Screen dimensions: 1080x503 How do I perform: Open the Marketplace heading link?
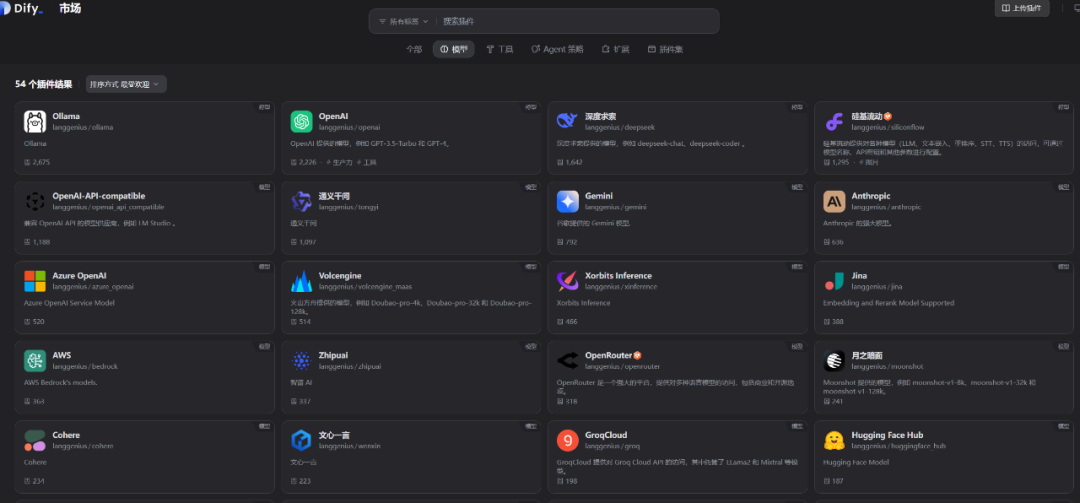coord(70,8)
